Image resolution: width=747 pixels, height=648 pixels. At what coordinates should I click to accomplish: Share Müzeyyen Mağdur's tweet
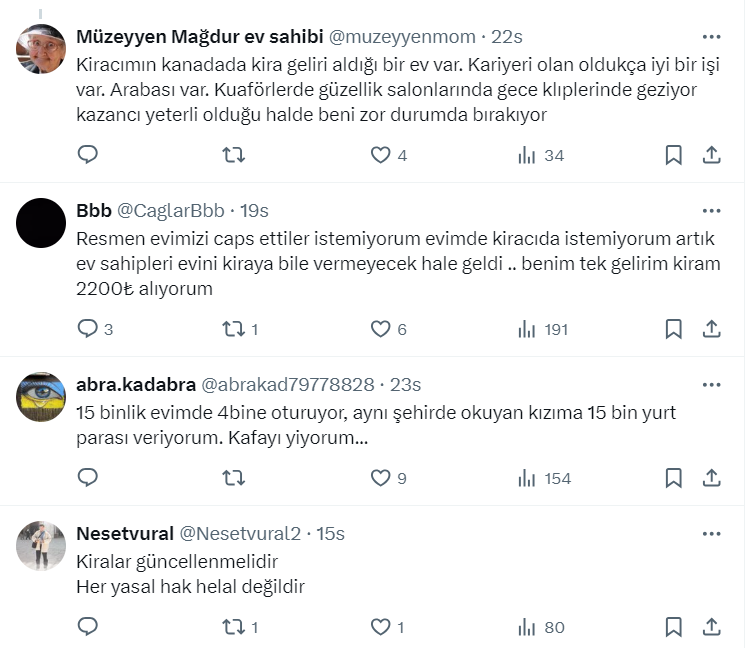tap(712, 155)
